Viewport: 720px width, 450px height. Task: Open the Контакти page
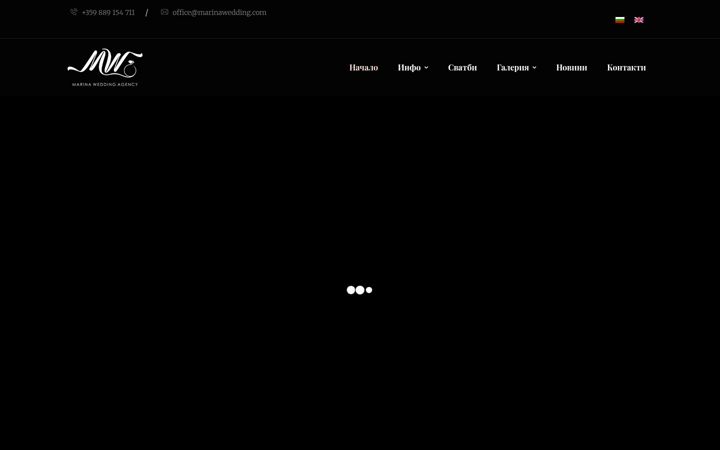pos(626,68)
